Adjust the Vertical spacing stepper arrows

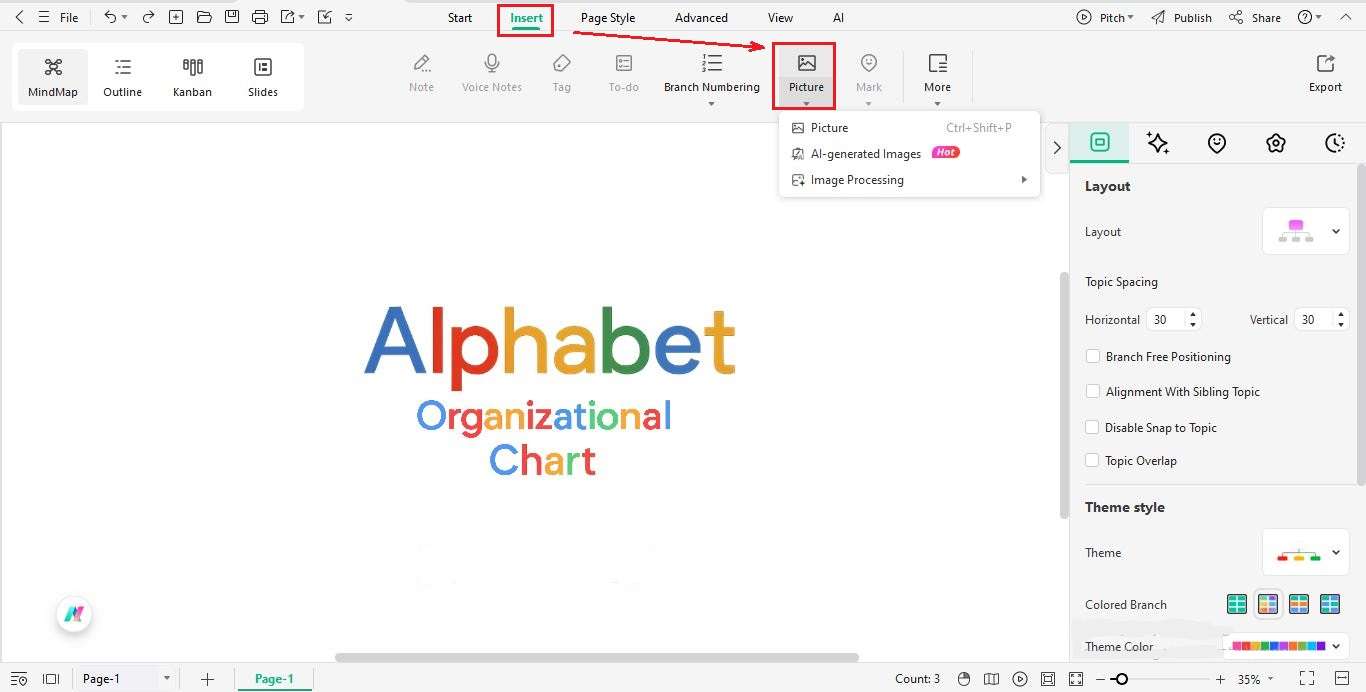[x=1340, y=320]
